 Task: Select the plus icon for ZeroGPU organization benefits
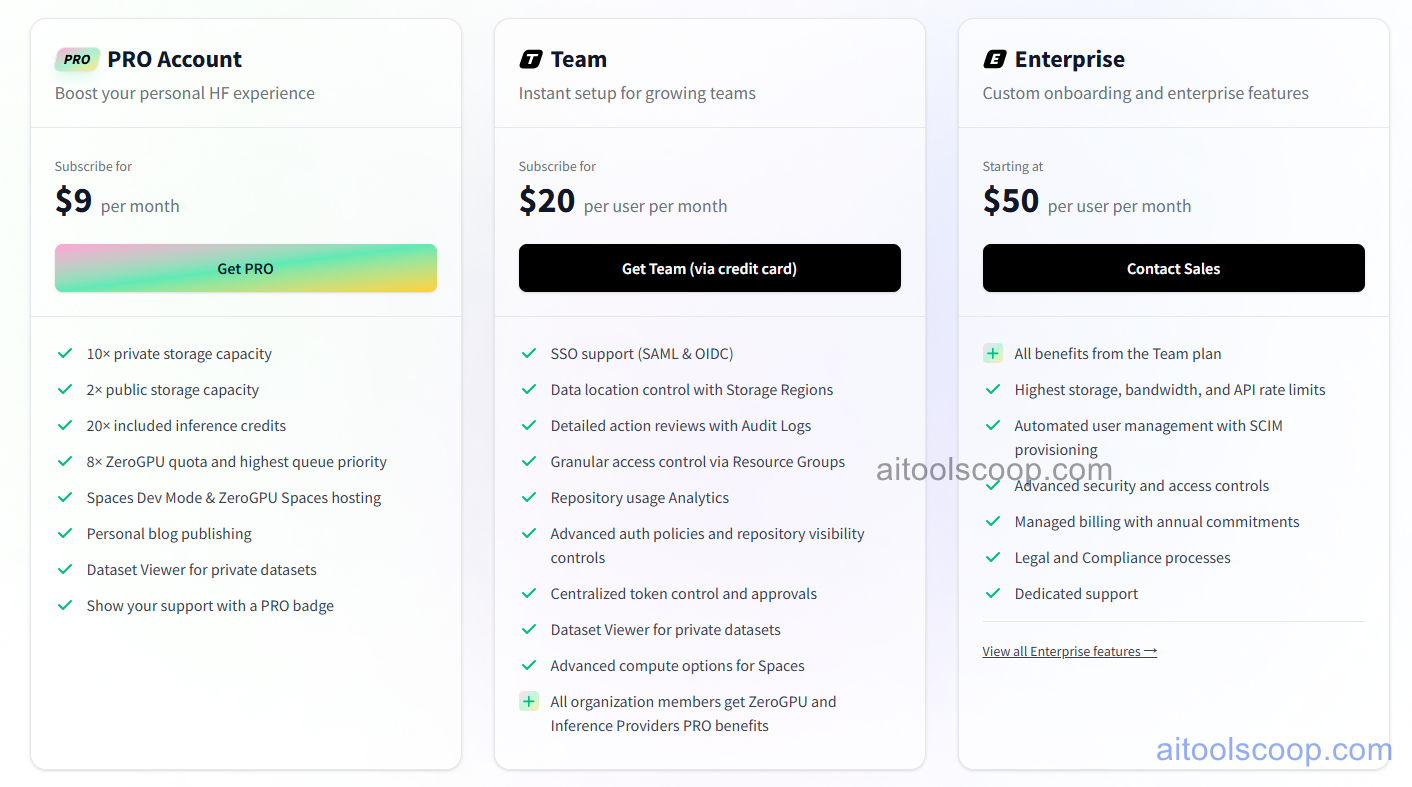pos(529,701)
